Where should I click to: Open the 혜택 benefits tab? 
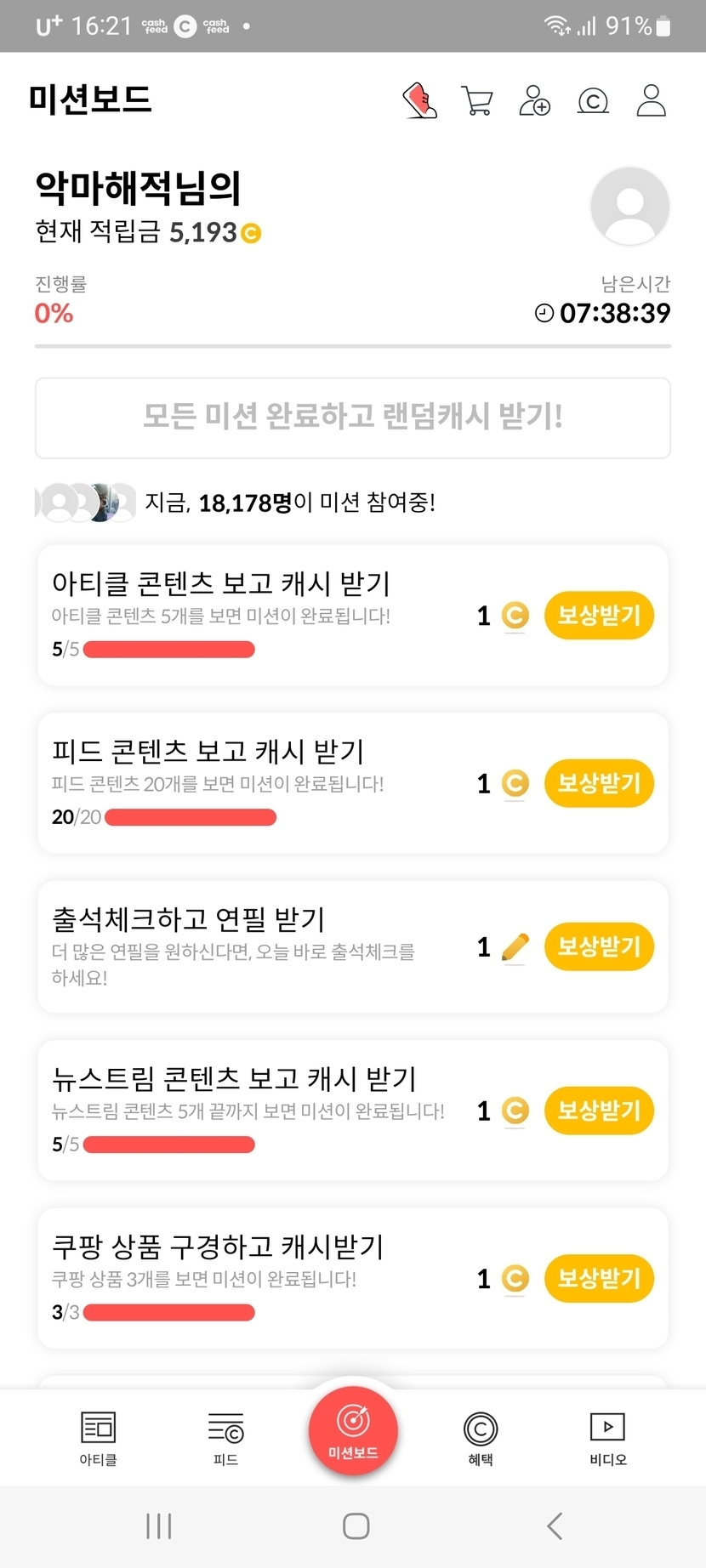[x=481, y=1437]
